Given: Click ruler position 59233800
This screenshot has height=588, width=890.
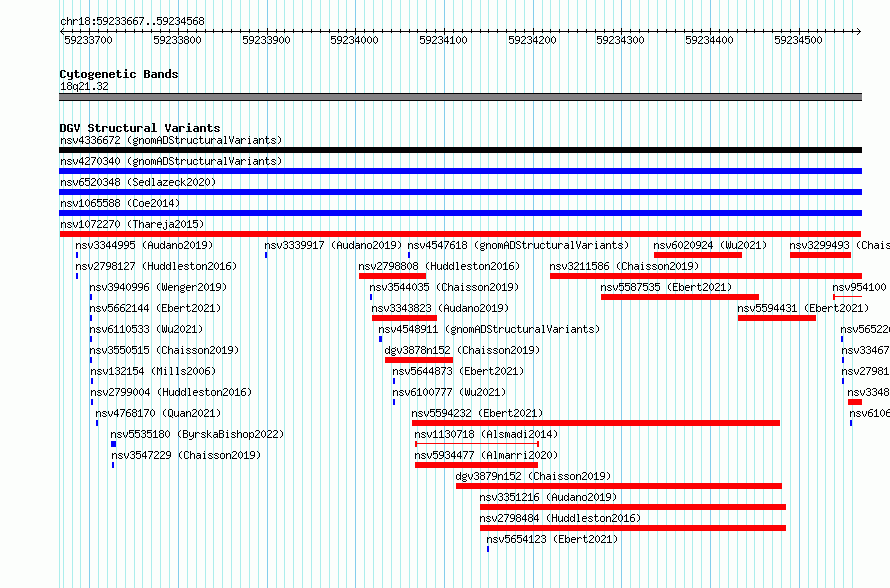Looking at the screenshot, I should coord(177,40).
